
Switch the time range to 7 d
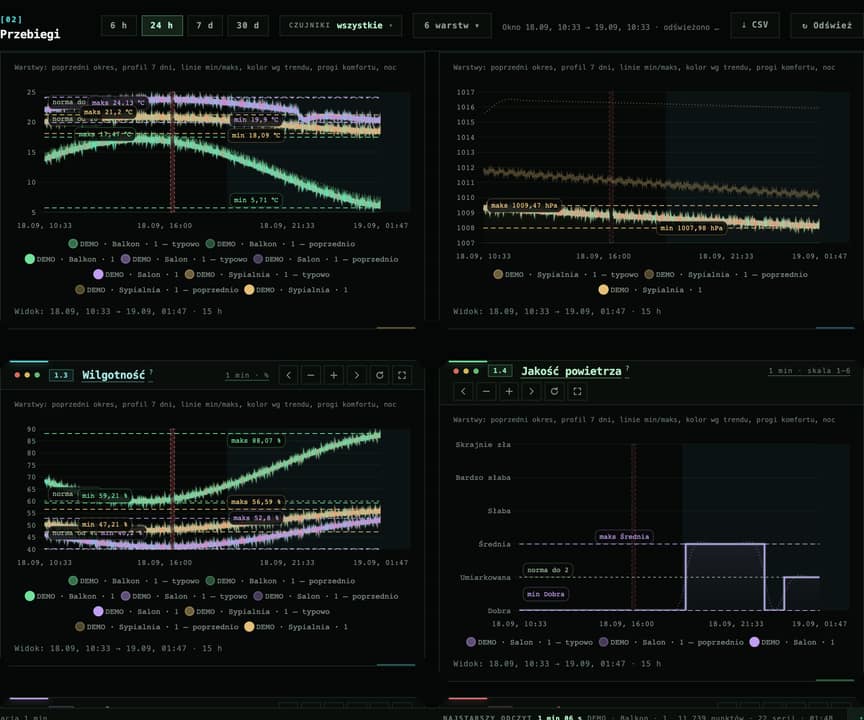(x=204, y=25)
